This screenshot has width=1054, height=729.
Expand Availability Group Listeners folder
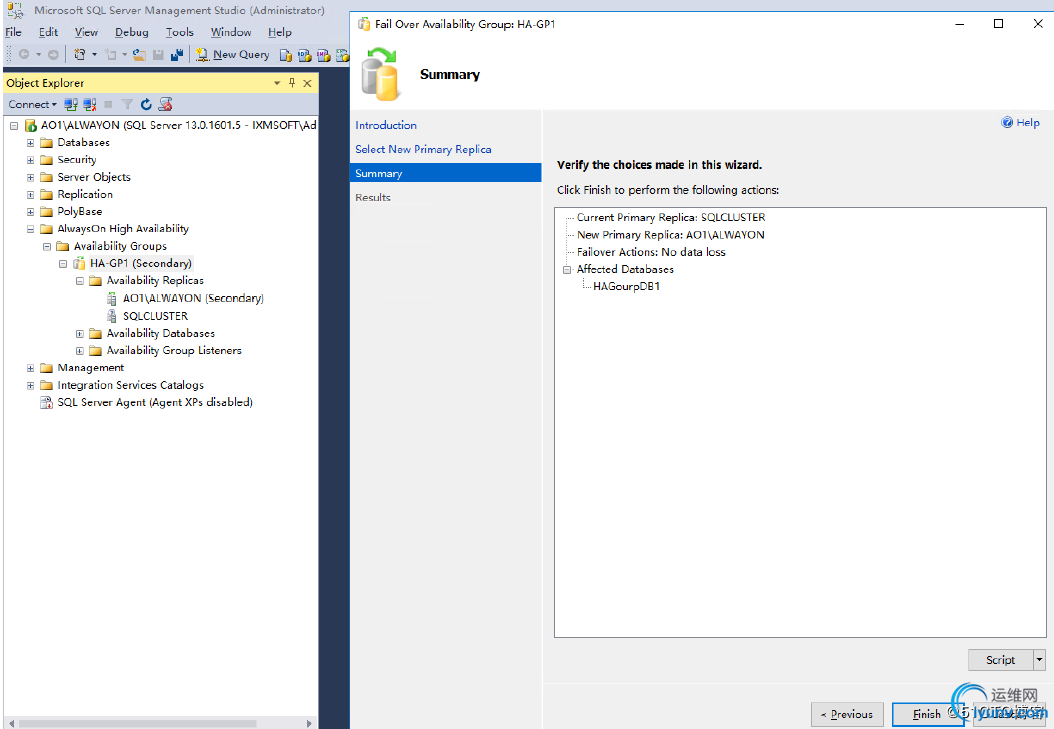point(80,351)
